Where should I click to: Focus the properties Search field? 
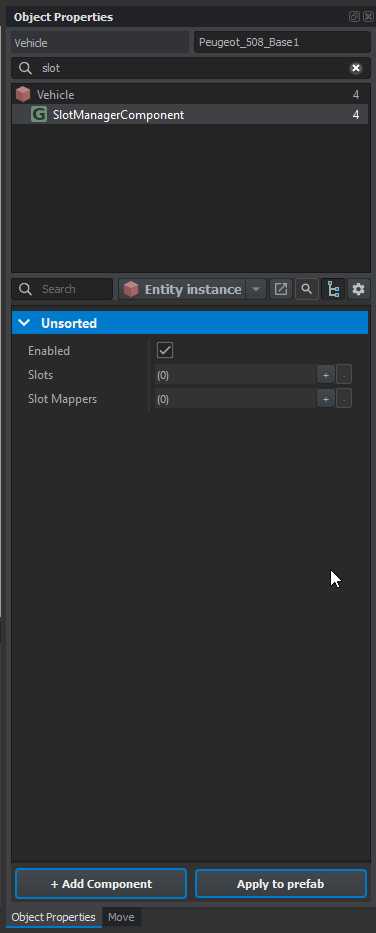62,289
